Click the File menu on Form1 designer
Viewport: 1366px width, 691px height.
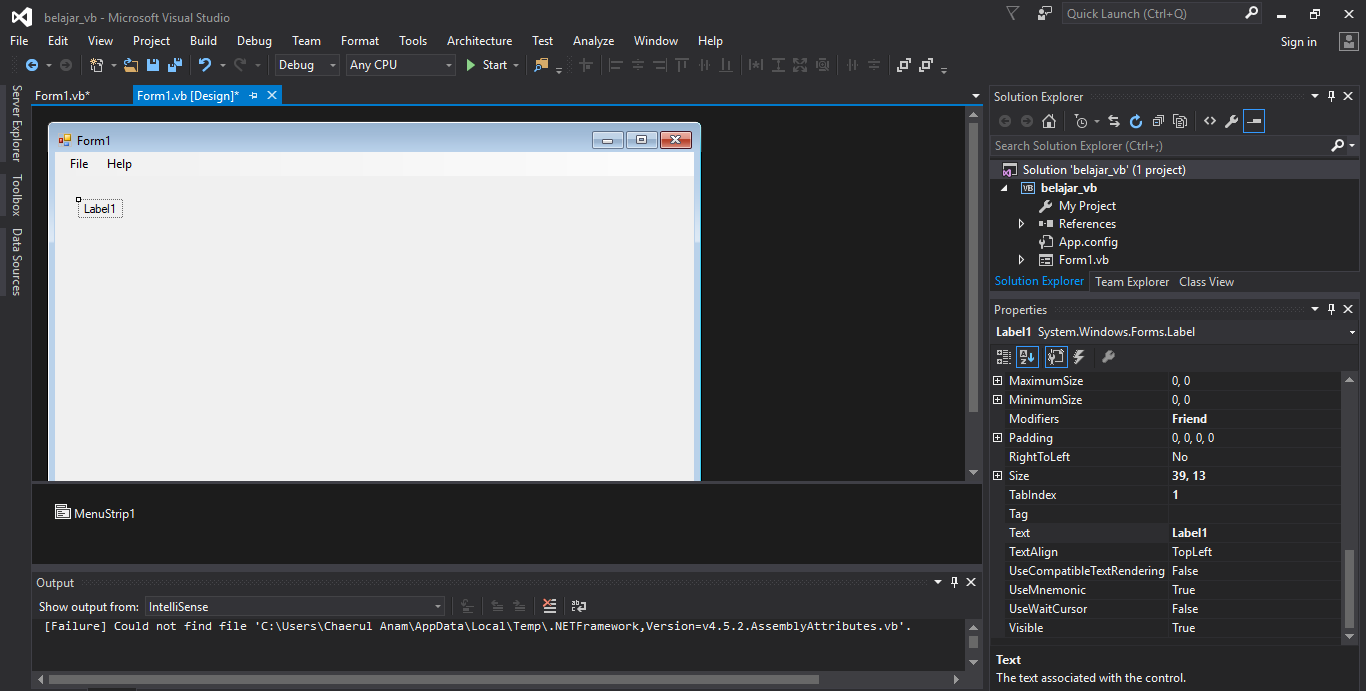(79, 164)
